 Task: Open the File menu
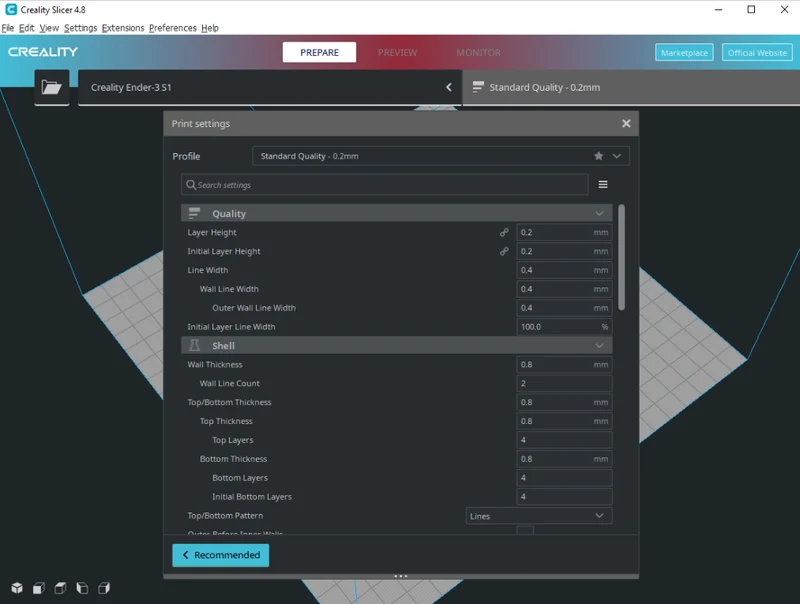pos(8,28)
